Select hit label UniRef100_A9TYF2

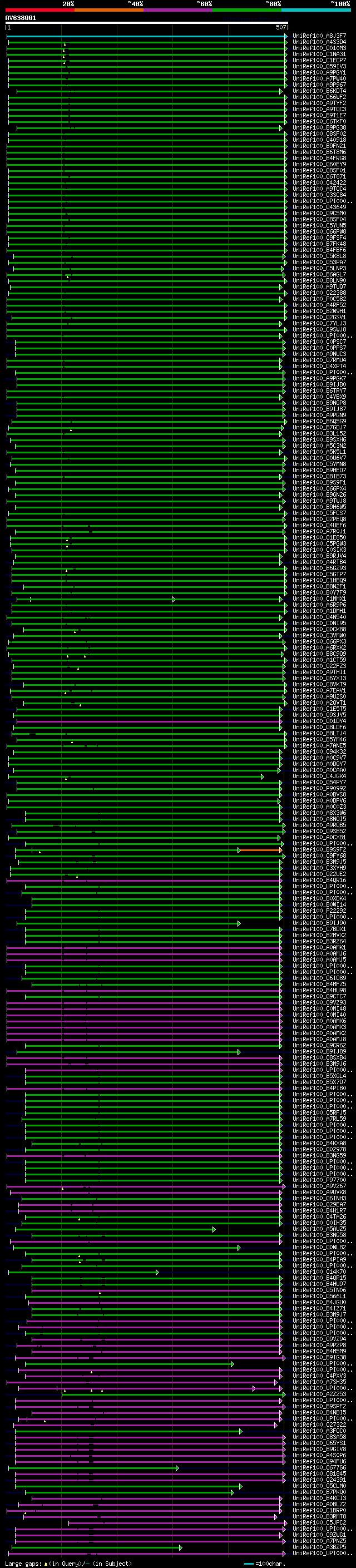click(x=319, y=103)
